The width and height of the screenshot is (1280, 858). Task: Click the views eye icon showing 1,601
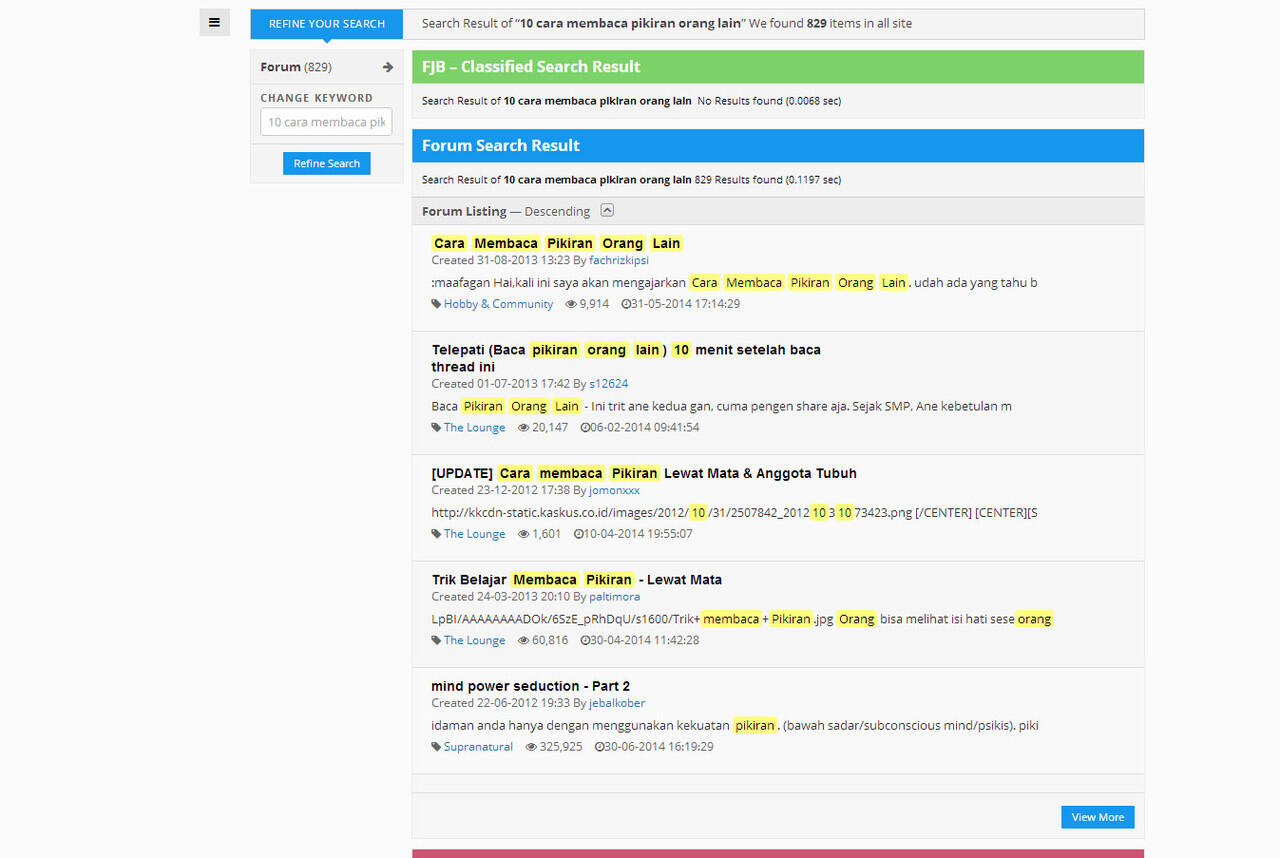[524, 534]
